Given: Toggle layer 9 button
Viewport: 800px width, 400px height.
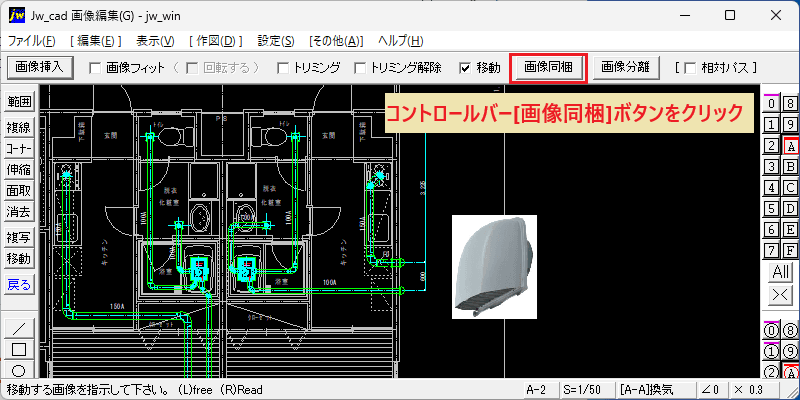Looking at the screenshot, I should [x=790, y=125].
